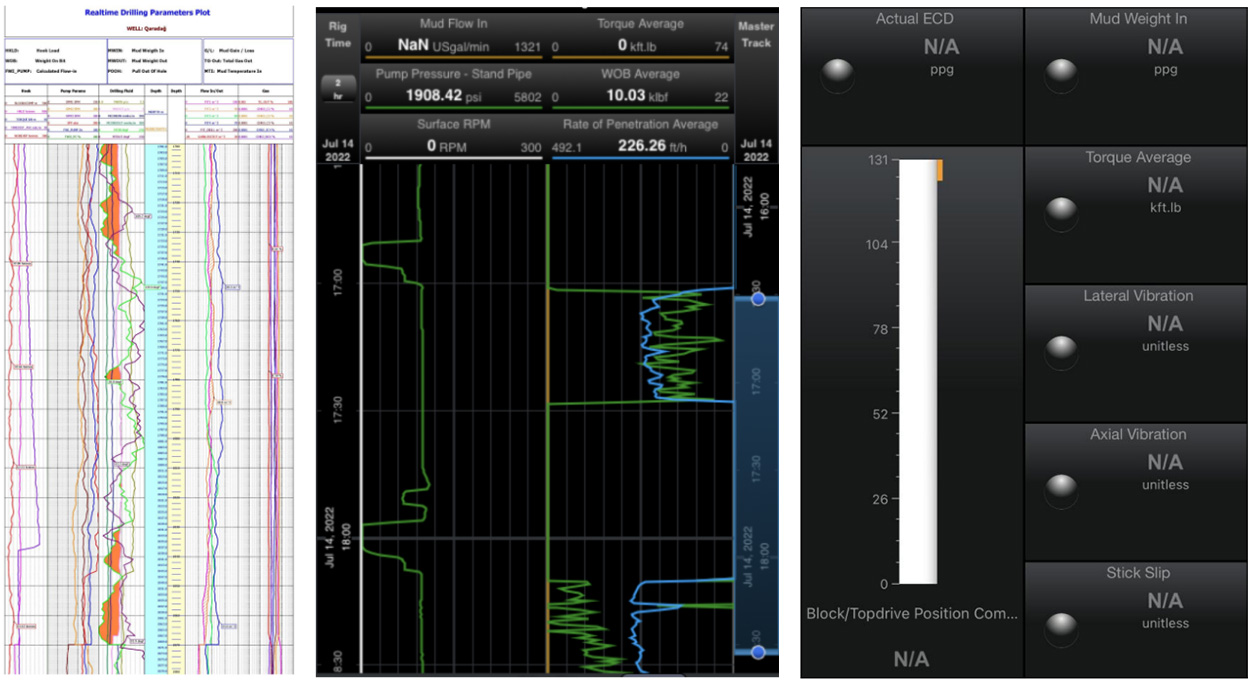The width and height of the screenshot is (1252, 684).
Task: Select the Master Track column header
Action: tap(756, 34)
